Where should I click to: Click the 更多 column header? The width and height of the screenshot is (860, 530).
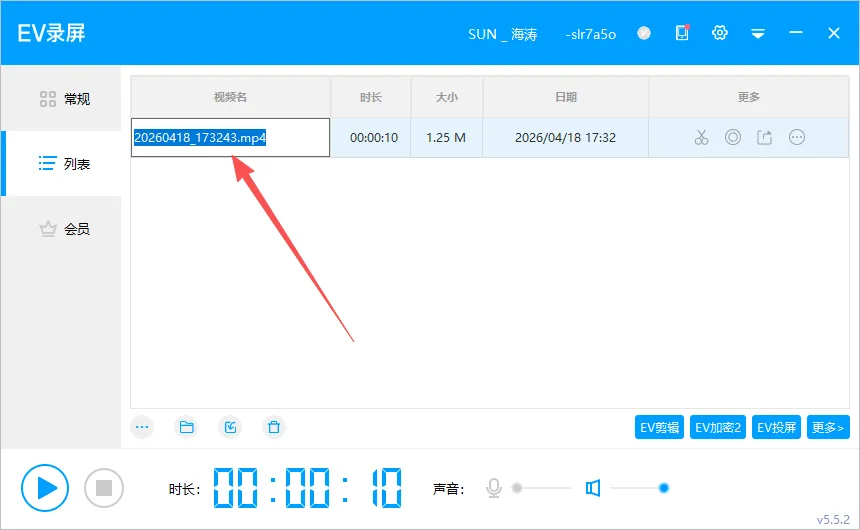click(749, 97)
